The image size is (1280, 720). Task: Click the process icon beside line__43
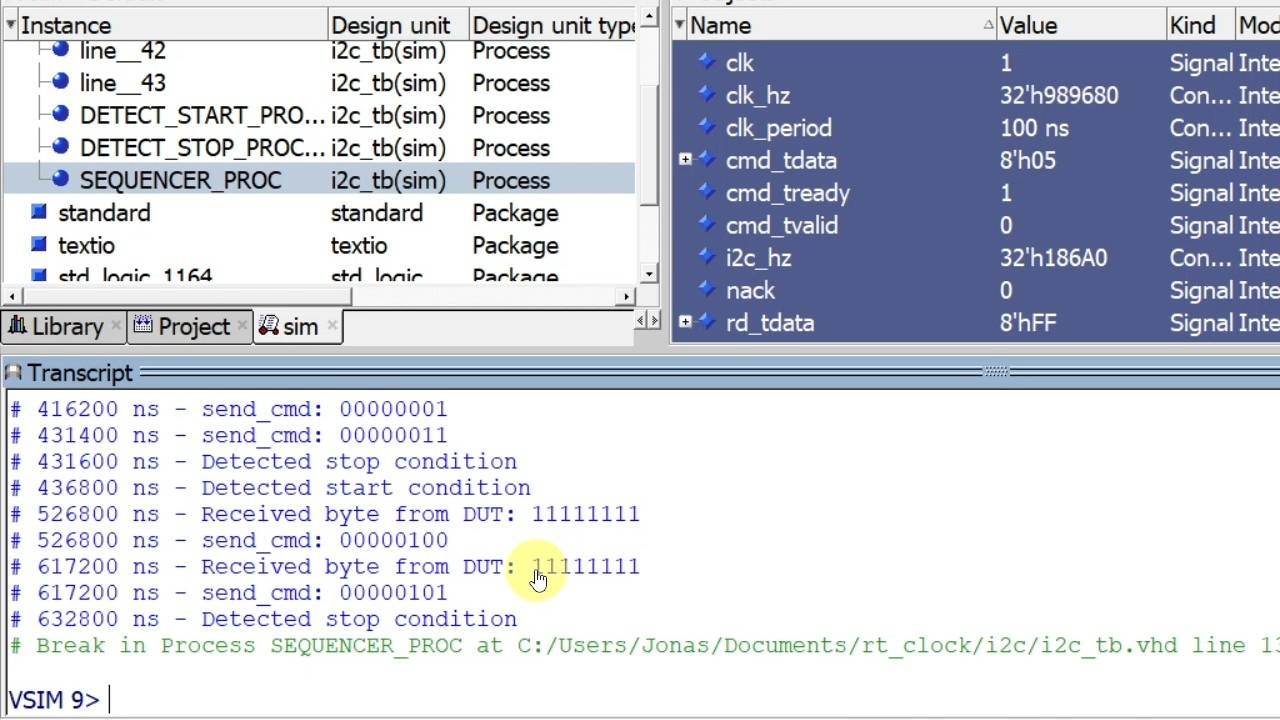coord(60,82)
